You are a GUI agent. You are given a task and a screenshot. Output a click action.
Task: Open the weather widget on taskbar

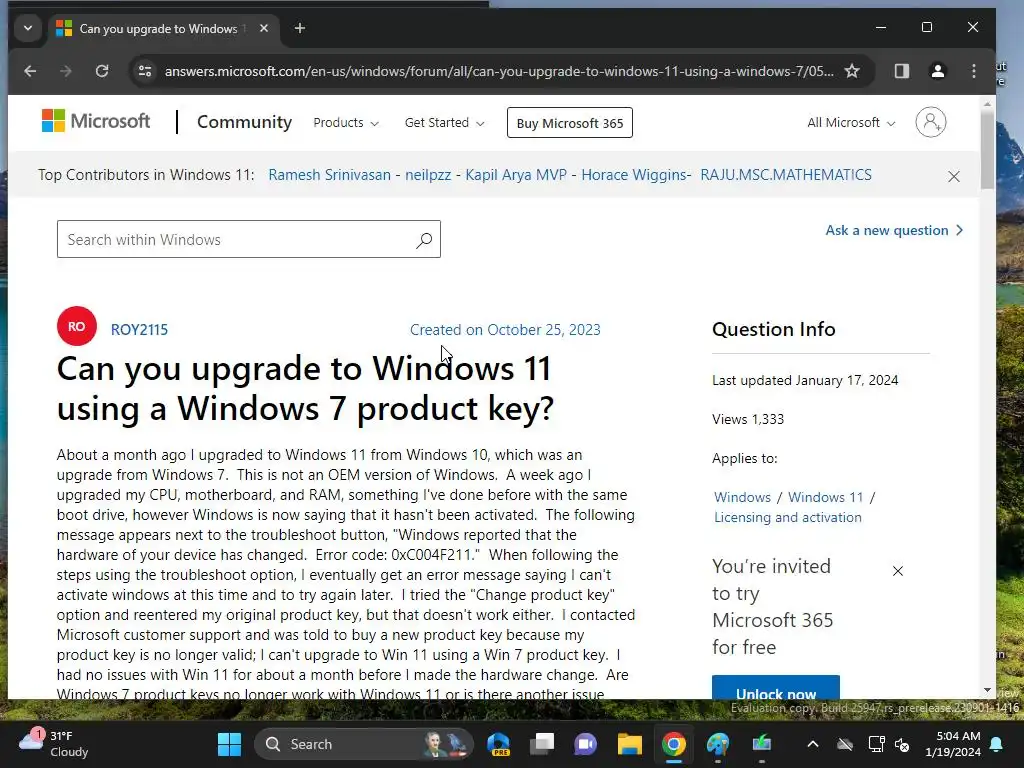pos(54,744)
